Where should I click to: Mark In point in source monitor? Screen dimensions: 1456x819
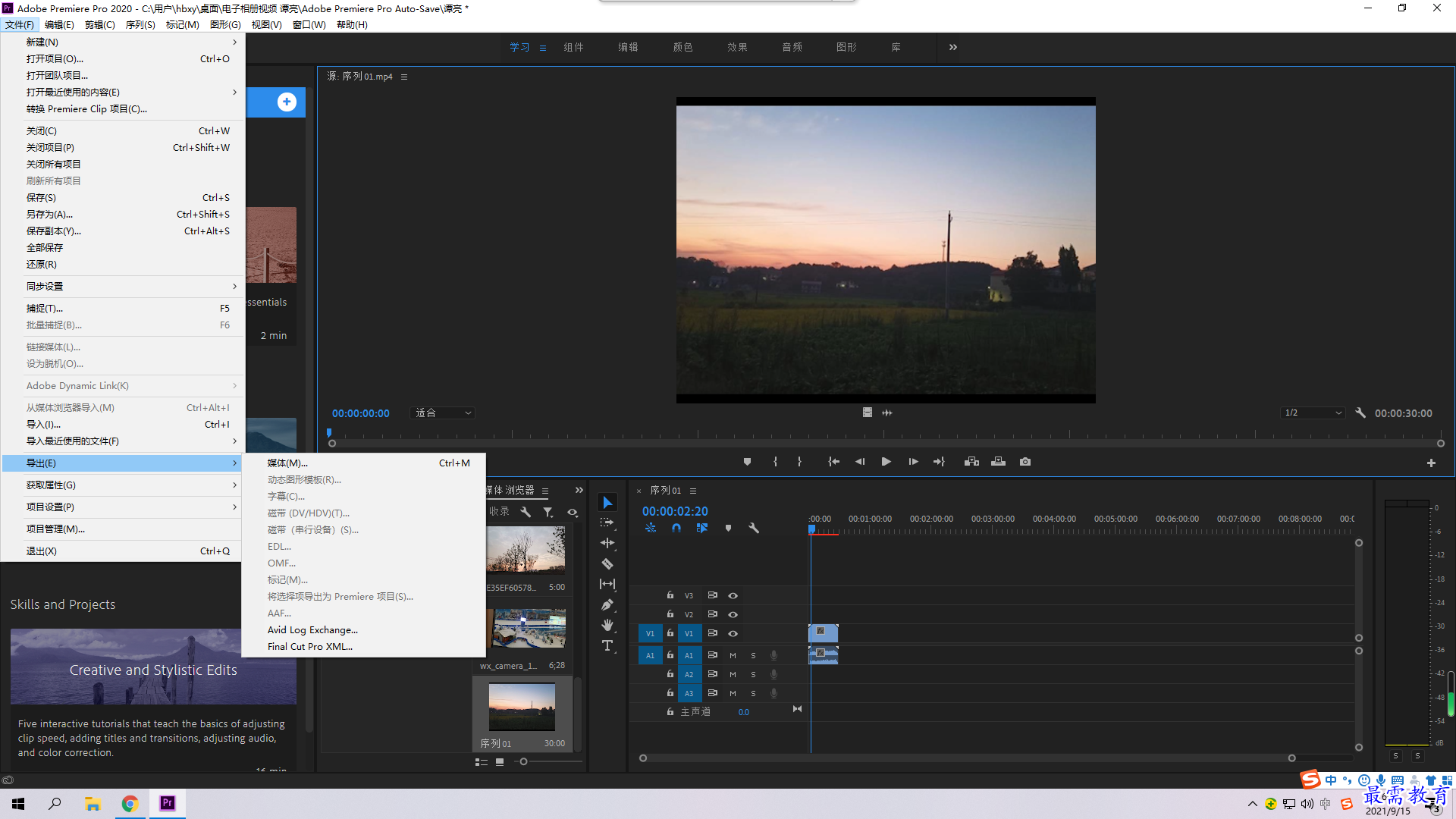[x=775, y=462]
